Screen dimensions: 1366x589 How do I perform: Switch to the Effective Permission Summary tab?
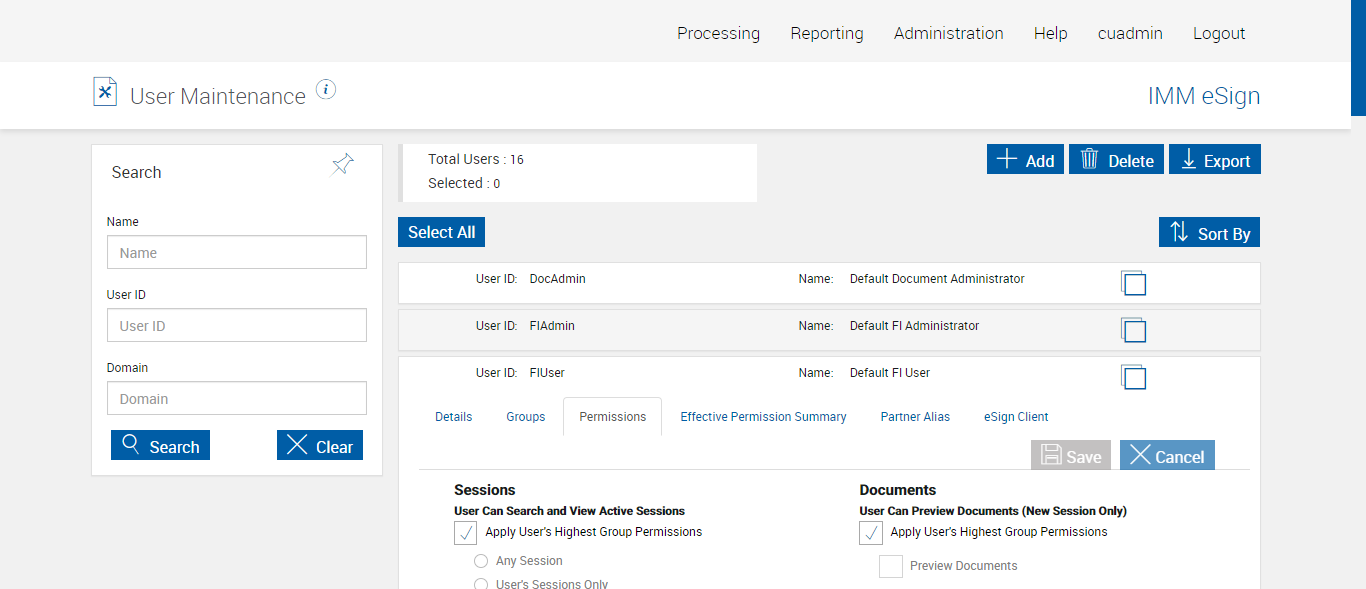point(763,417)
